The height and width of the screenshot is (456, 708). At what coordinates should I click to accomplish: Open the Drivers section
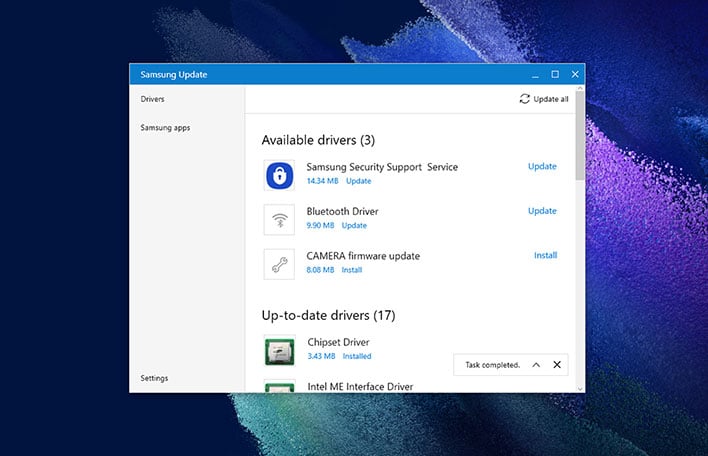click(152, 99)
